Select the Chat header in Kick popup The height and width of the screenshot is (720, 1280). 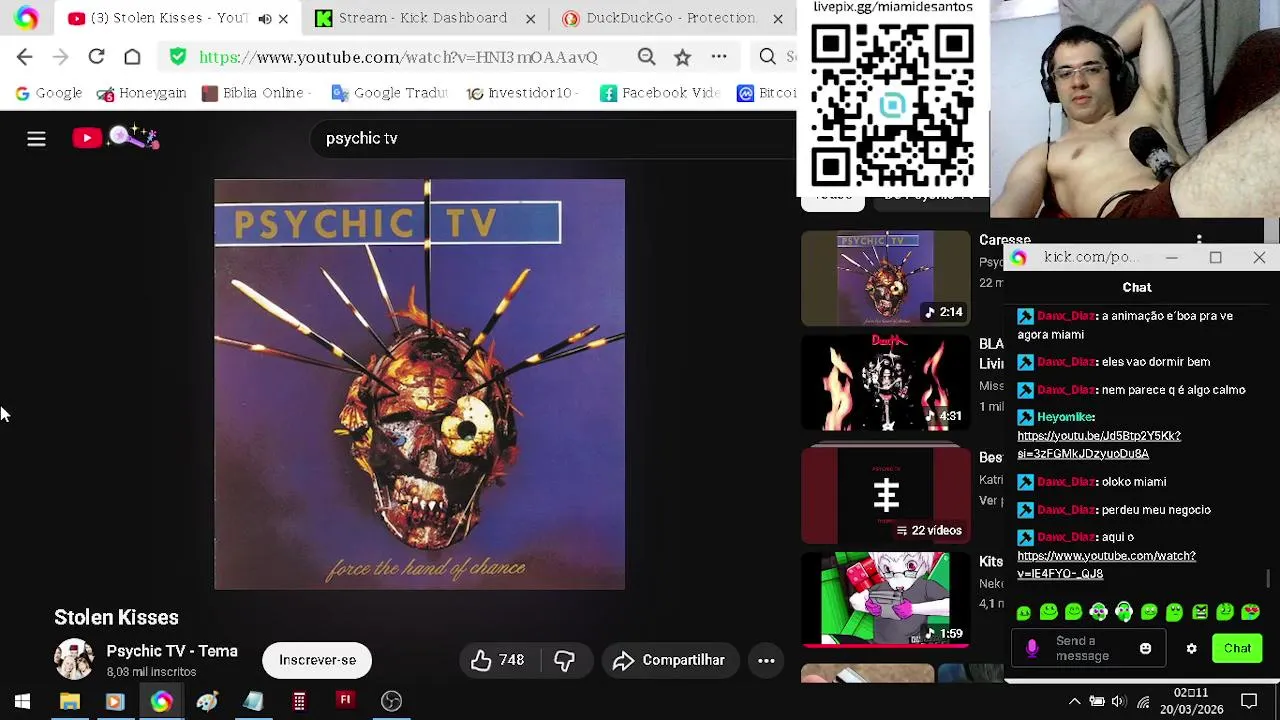pyautogui.click(x=1137, y=288)
